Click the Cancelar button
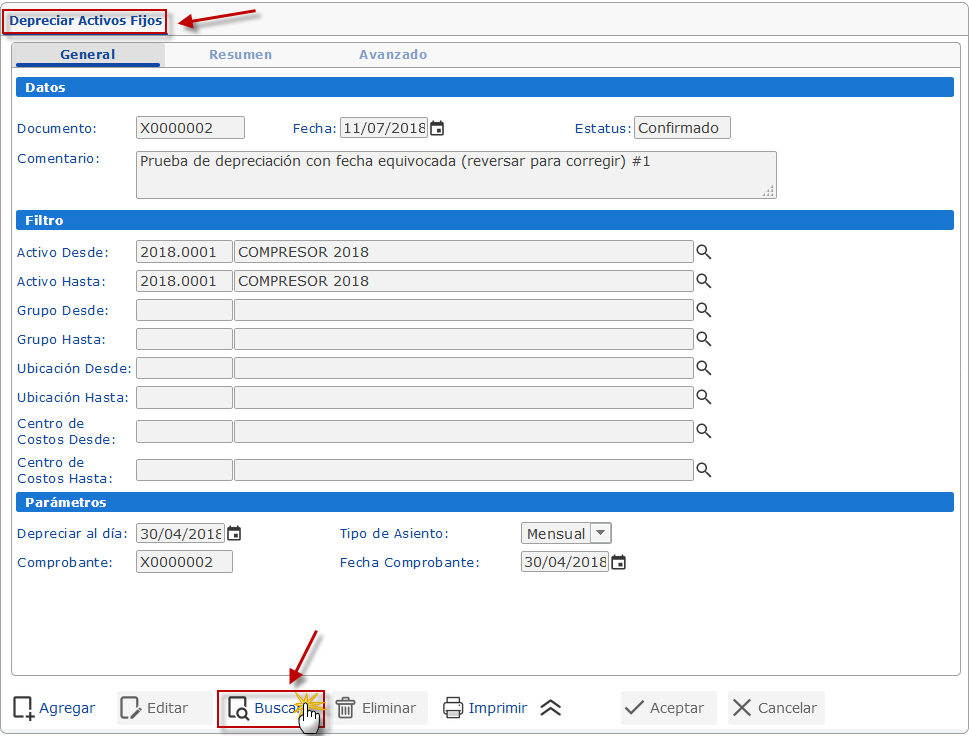The image size is (969, 736). [776, 708]
